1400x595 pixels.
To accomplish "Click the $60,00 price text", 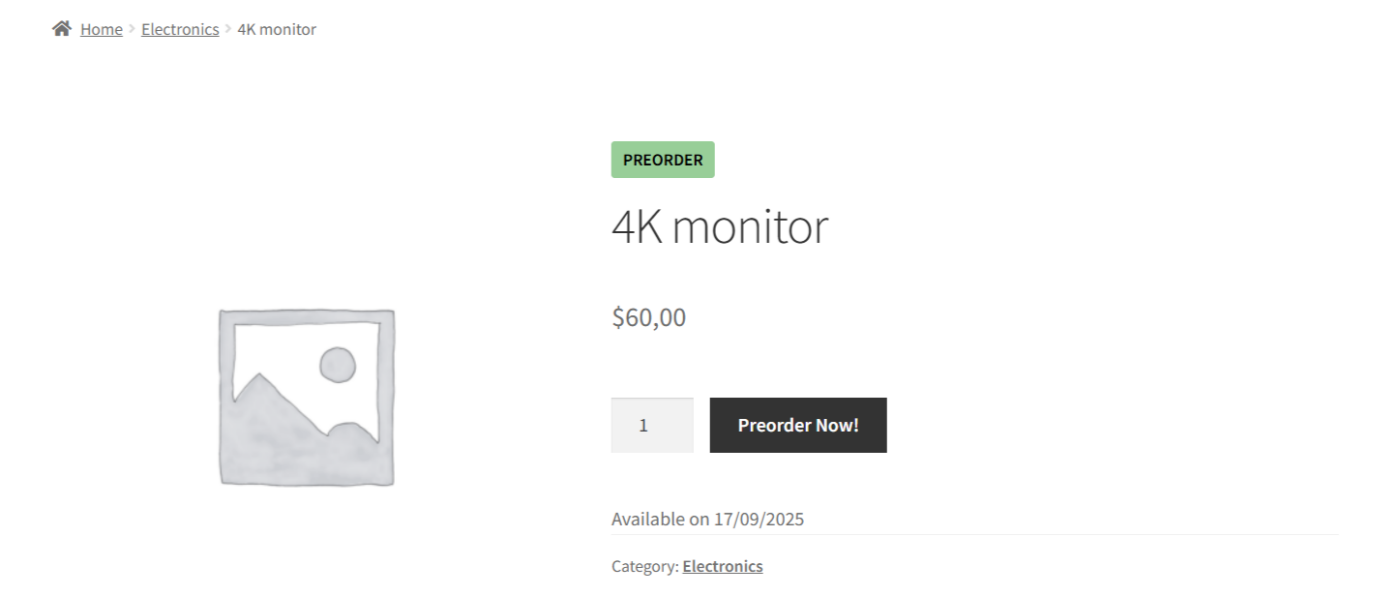I will click(647, 317).
